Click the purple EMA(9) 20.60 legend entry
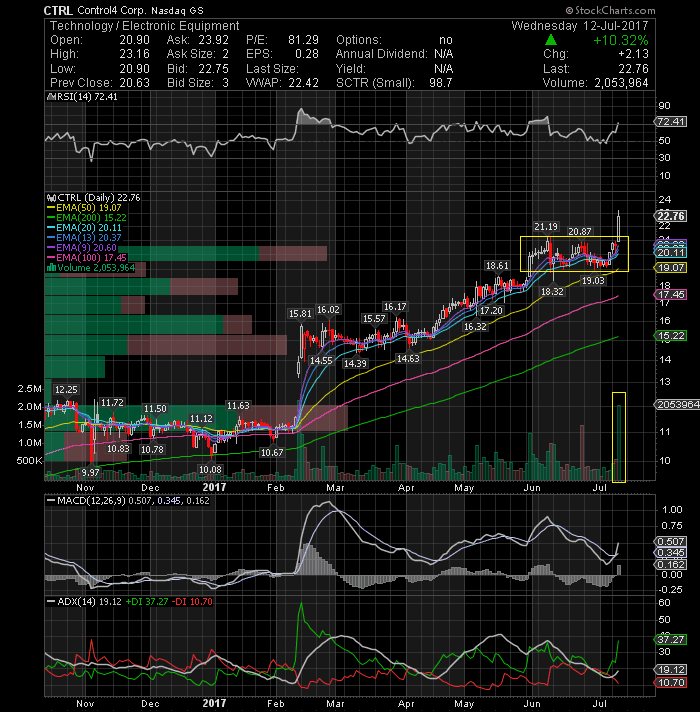This screenshot has height=712, width=700. click(82, 248)
